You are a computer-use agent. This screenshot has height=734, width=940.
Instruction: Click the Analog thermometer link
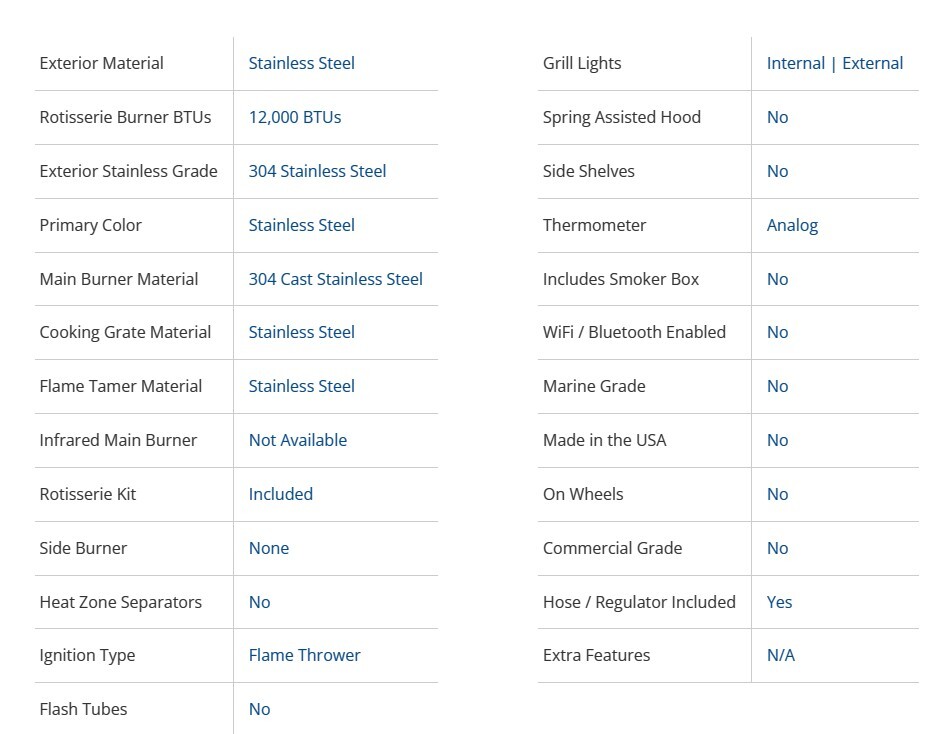(792, 225)
